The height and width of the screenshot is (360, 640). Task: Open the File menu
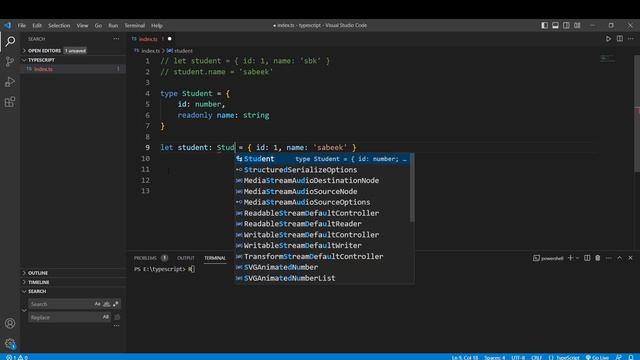pyautogui.click(x=22, y=25)
